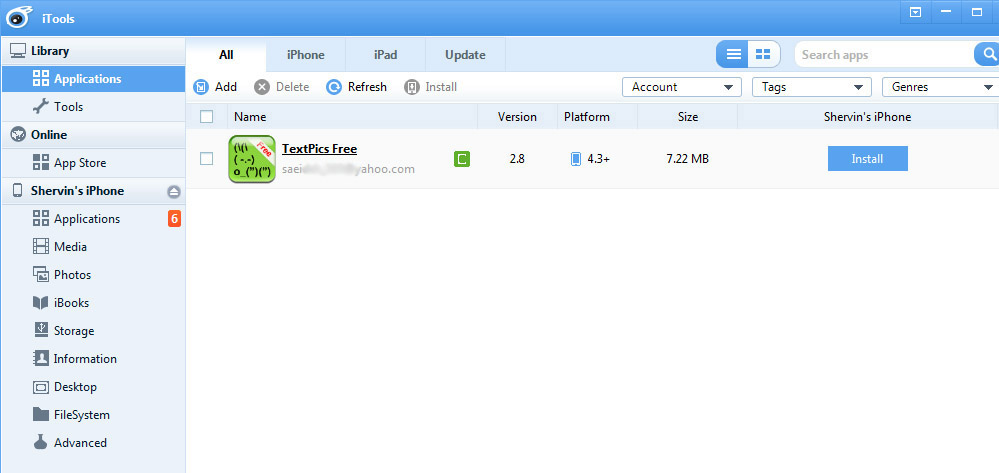
Task: Open the Advanced section
Action: tap(93, 442)
